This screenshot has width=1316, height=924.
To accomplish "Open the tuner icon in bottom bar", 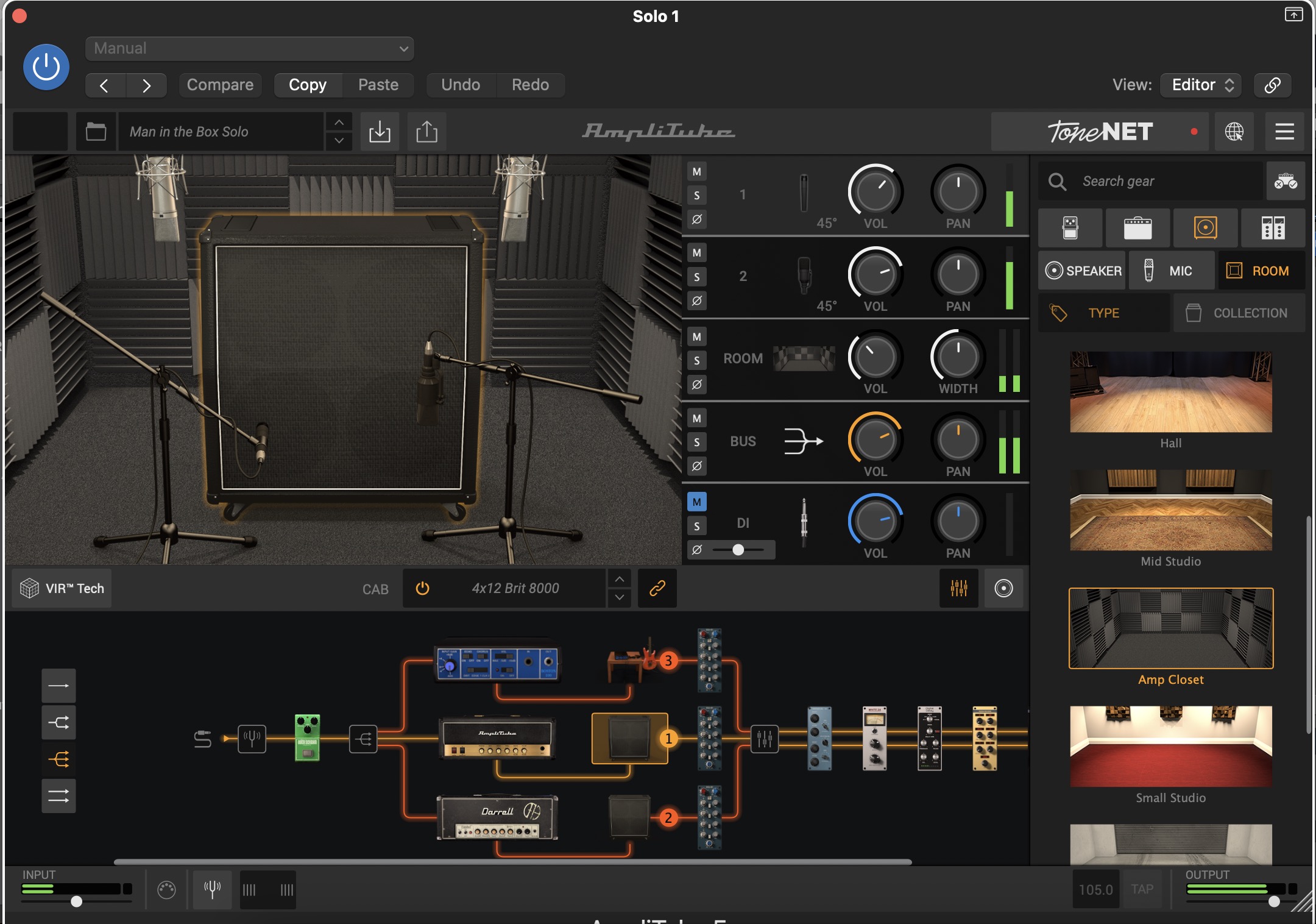I will coord(212,890).
